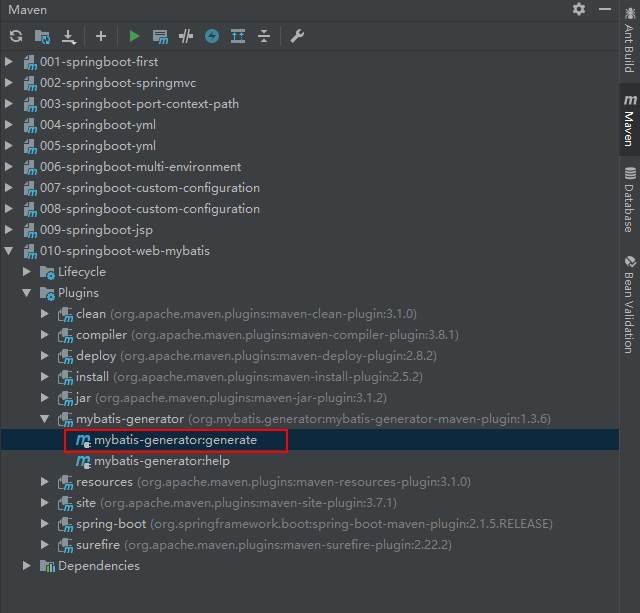The height and width of the screenshot is (613, 640).
Task: Expand the surefire plugin arrow
Action: tap(45, 544)
